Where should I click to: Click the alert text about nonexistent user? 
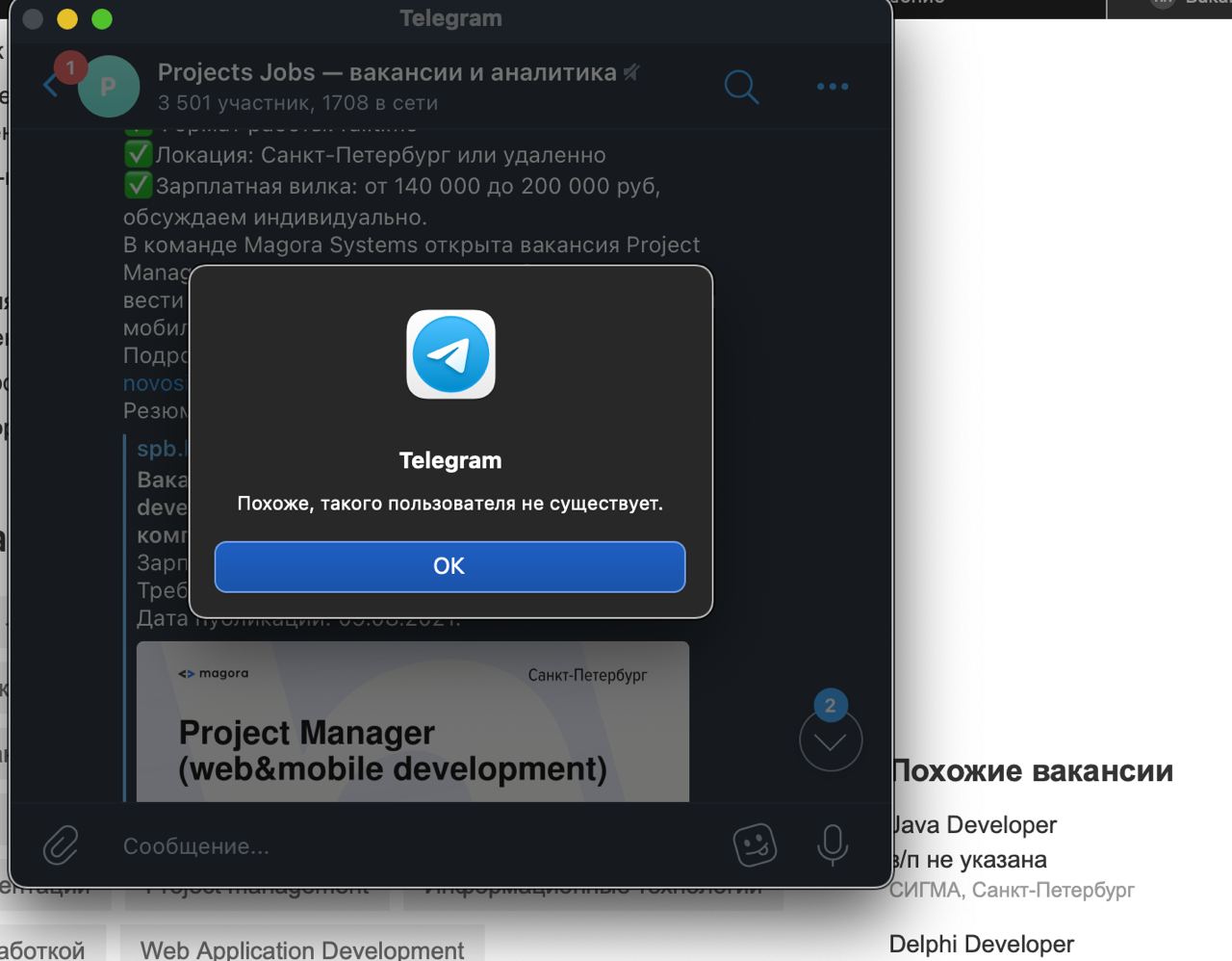[x=450, y=504]
